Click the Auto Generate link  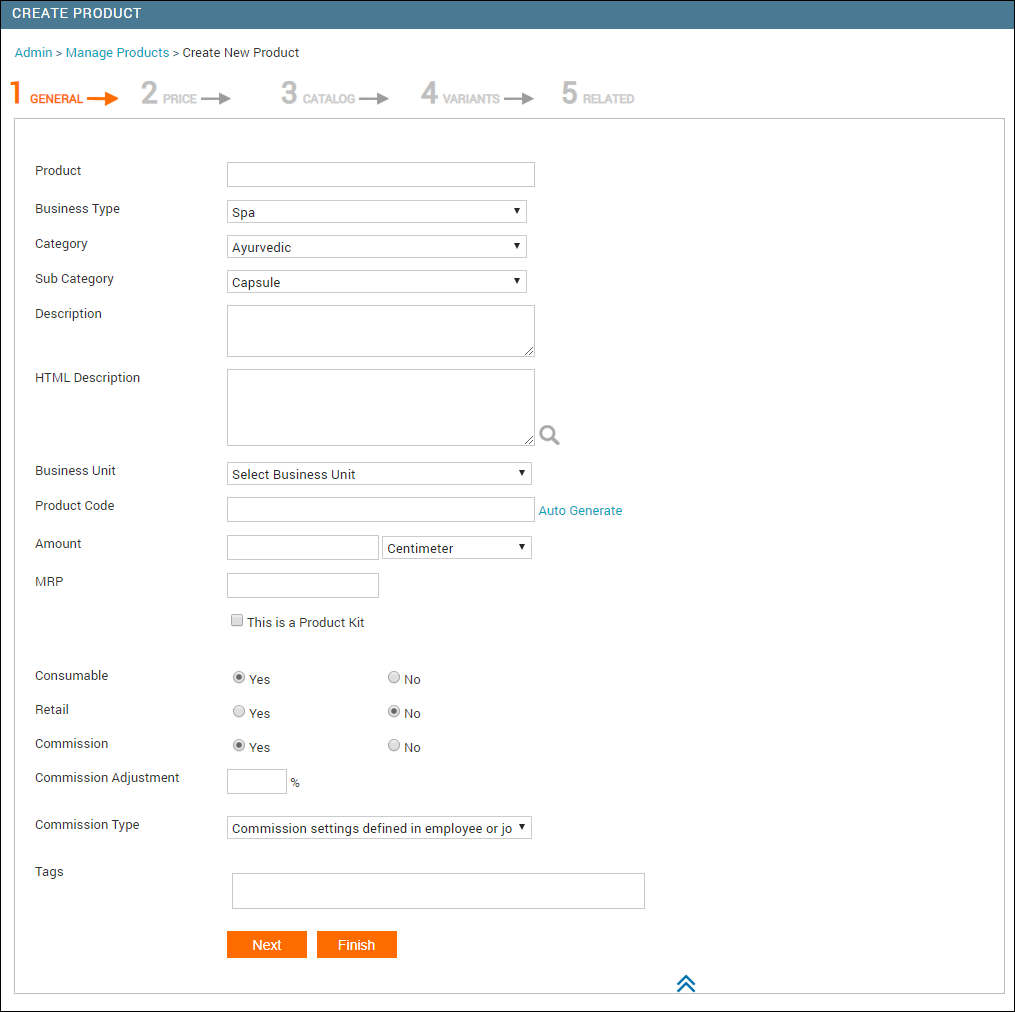(x=580, y=511)
